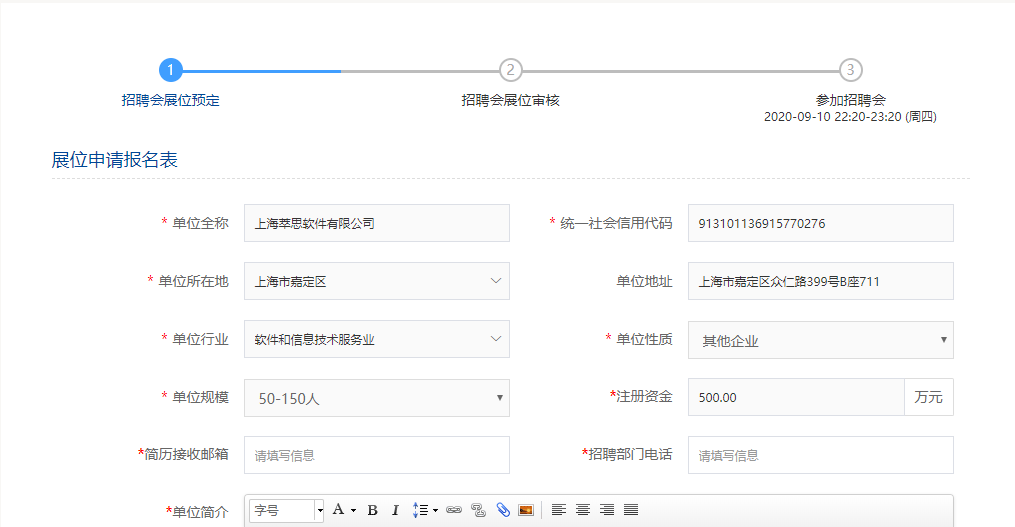Click the blue paperclip attachment icon
This screenshot has height=527, width=1015.
pyautogui.click(x=503, y=510)
